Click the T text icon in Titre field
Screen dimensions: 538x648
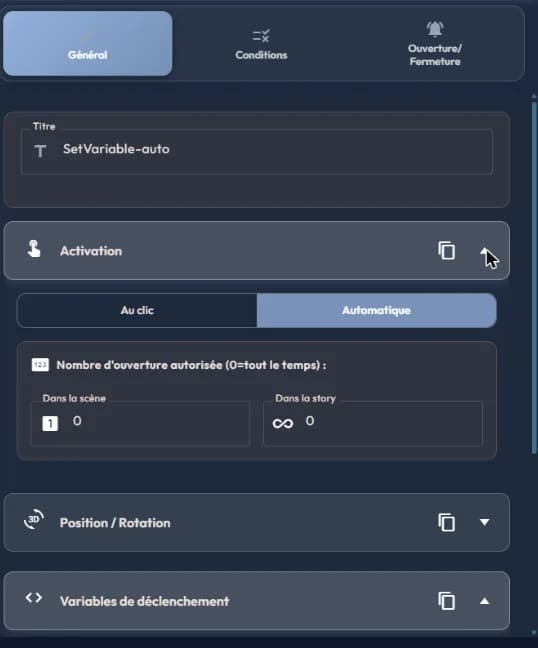click(x=40, y=151)
